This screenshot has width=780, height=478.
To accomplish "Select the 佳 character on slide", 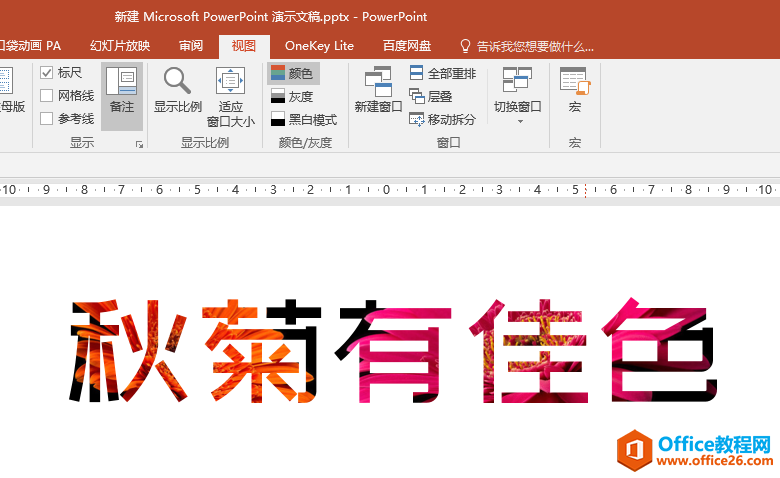I will pos(528,351).
